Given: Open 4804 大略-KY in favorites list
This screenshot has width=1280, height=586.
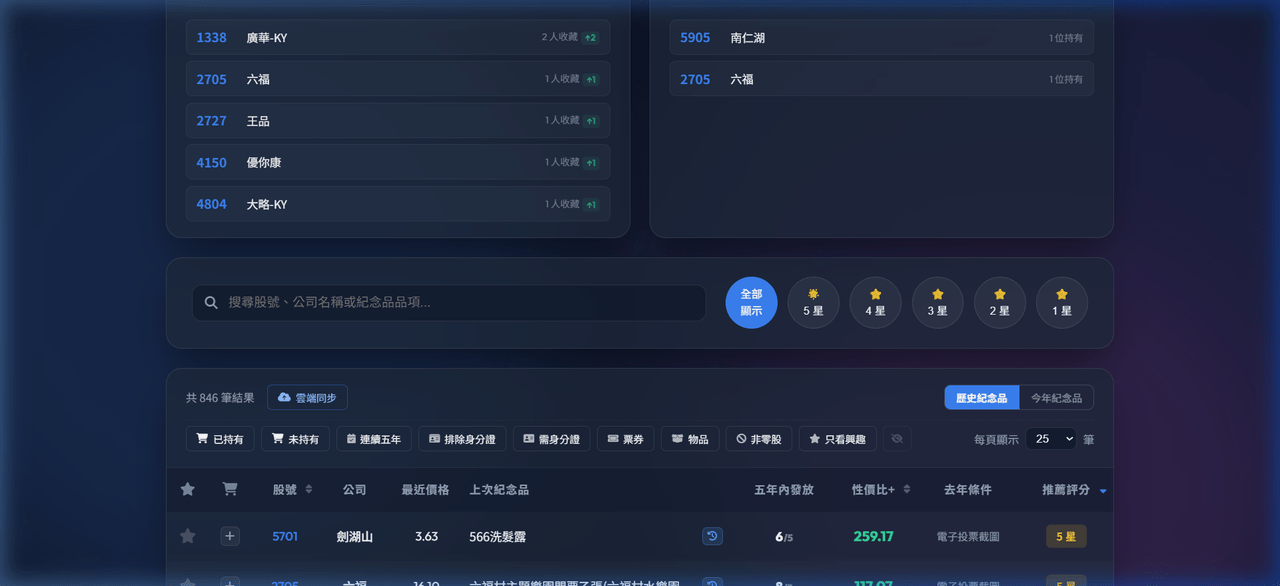Looking at the screenshot, I should (x=398, y=204).
